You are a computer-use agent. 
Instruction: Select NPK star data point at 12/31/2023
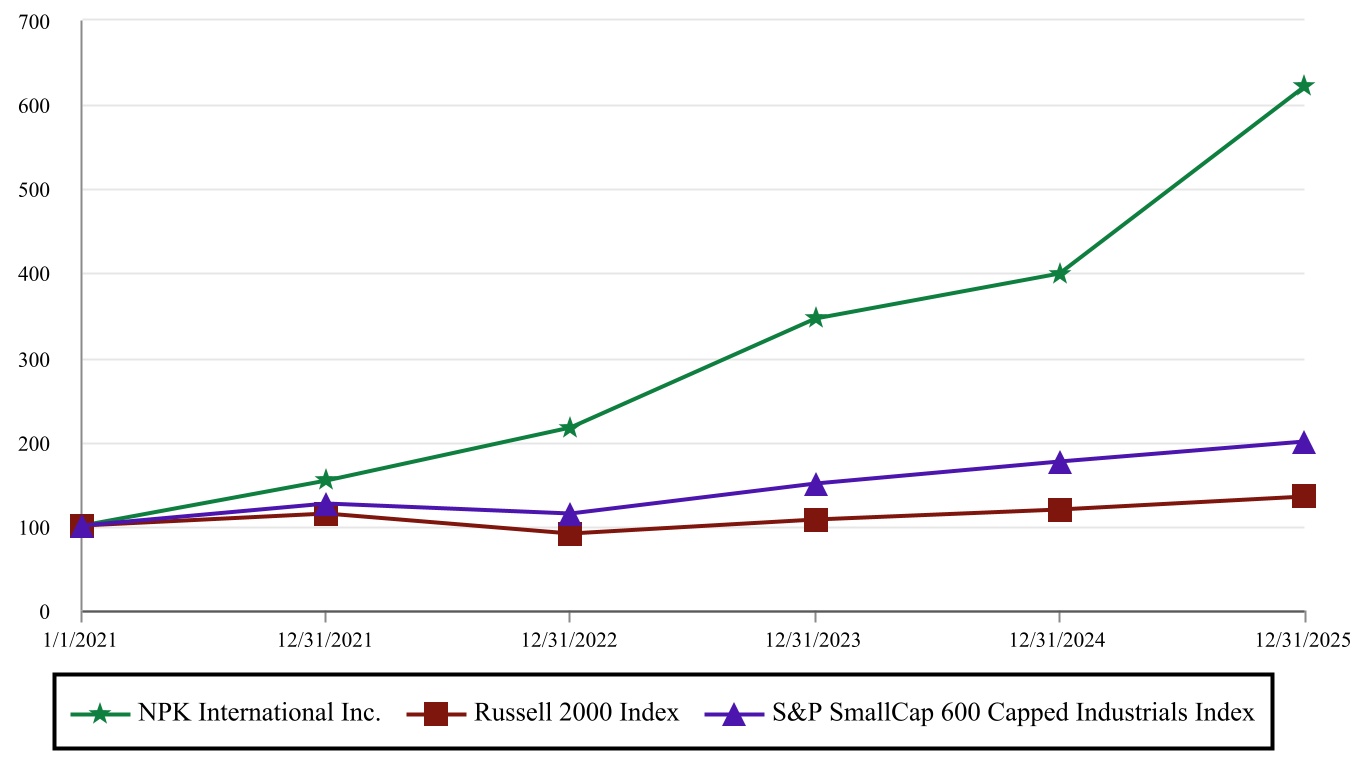[815, 318]
